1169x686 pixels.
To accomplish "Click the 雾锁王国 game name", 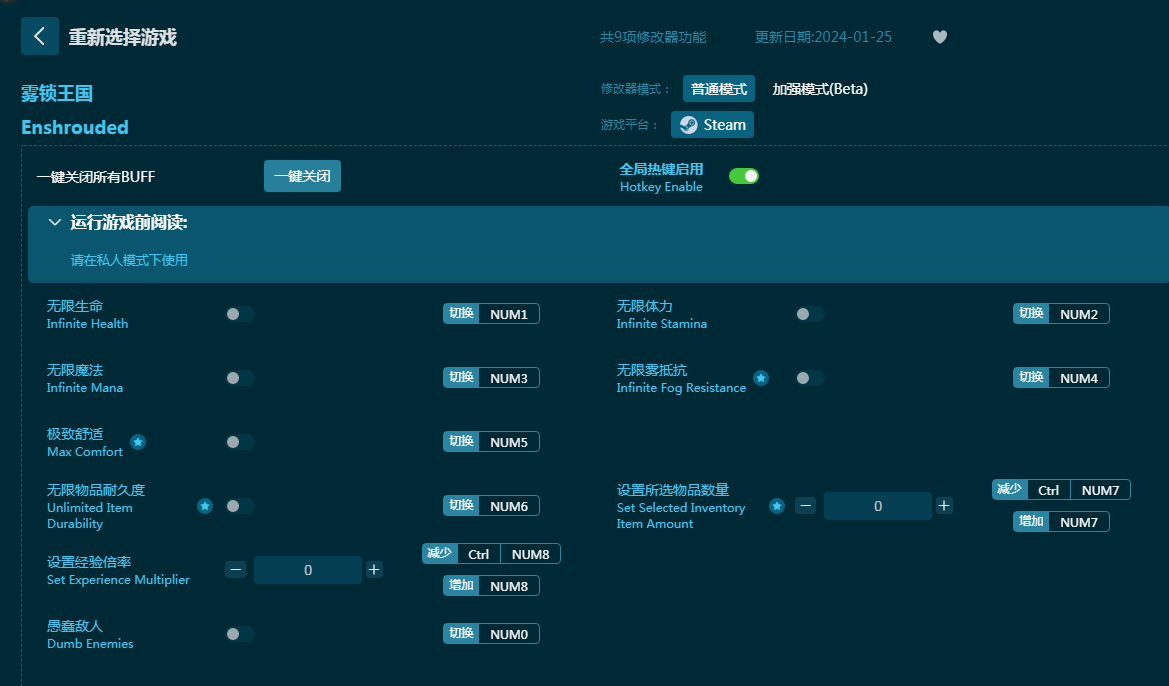I will tap(57, 93).
